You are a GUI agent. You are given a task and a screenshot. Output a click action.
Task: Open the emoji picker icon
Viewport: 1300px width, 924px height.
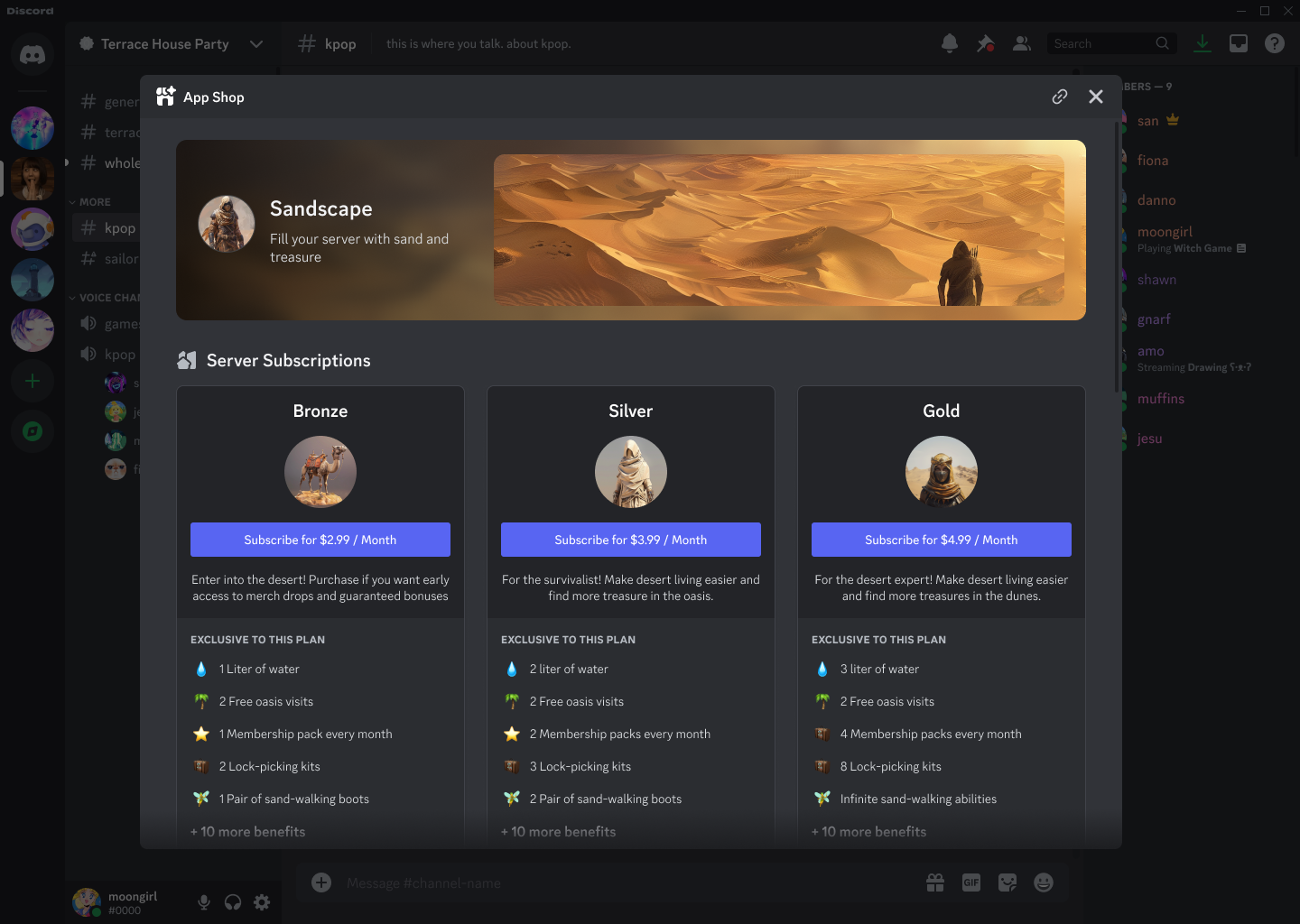[1044, 882]
